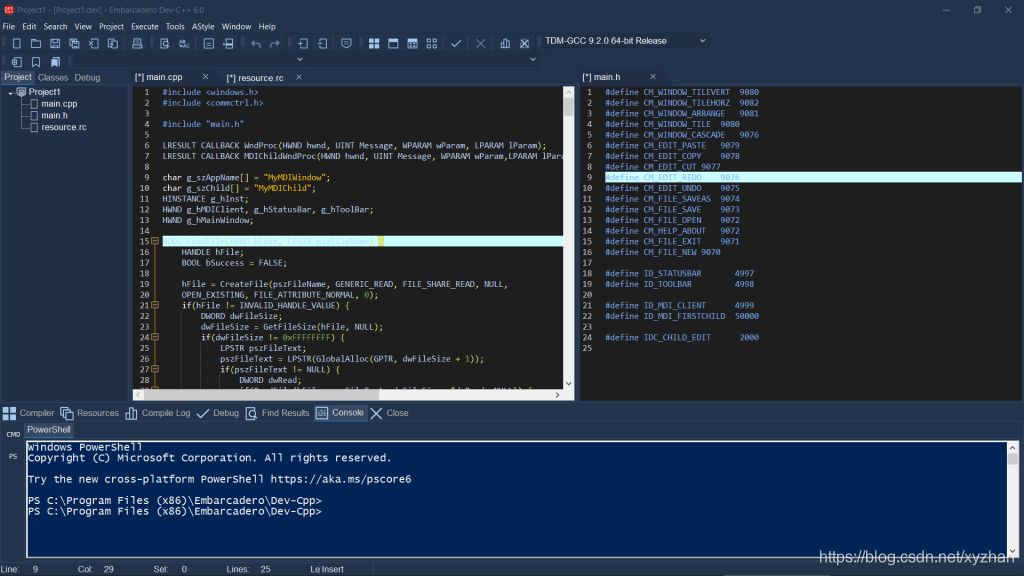Click the Insert icon on second toolbar
The width and height of the screenshot is (1024, 576).
(x=17, y=62)
